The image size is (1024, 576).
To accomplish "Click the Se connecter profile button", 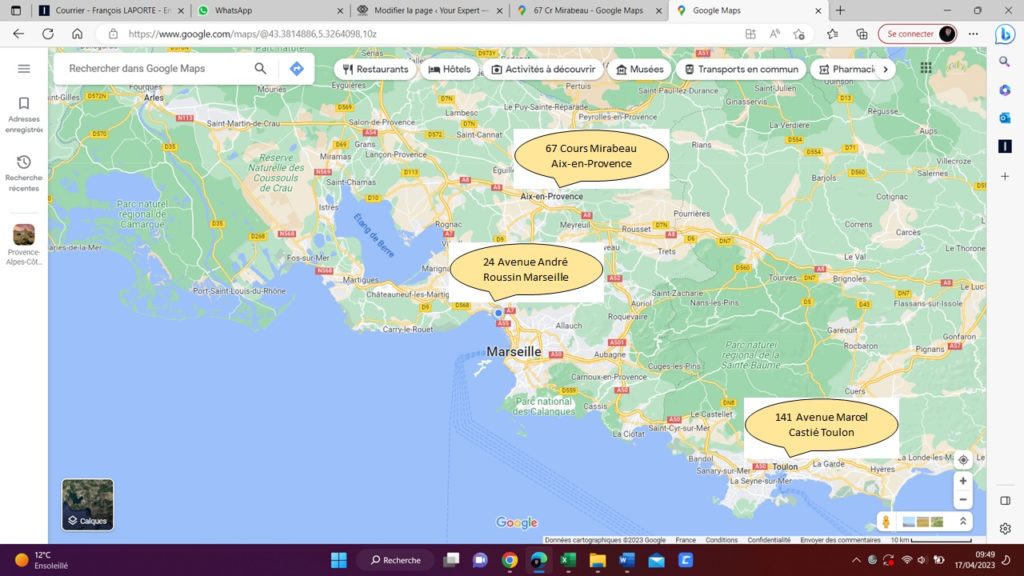I will (x=918, y=34).
